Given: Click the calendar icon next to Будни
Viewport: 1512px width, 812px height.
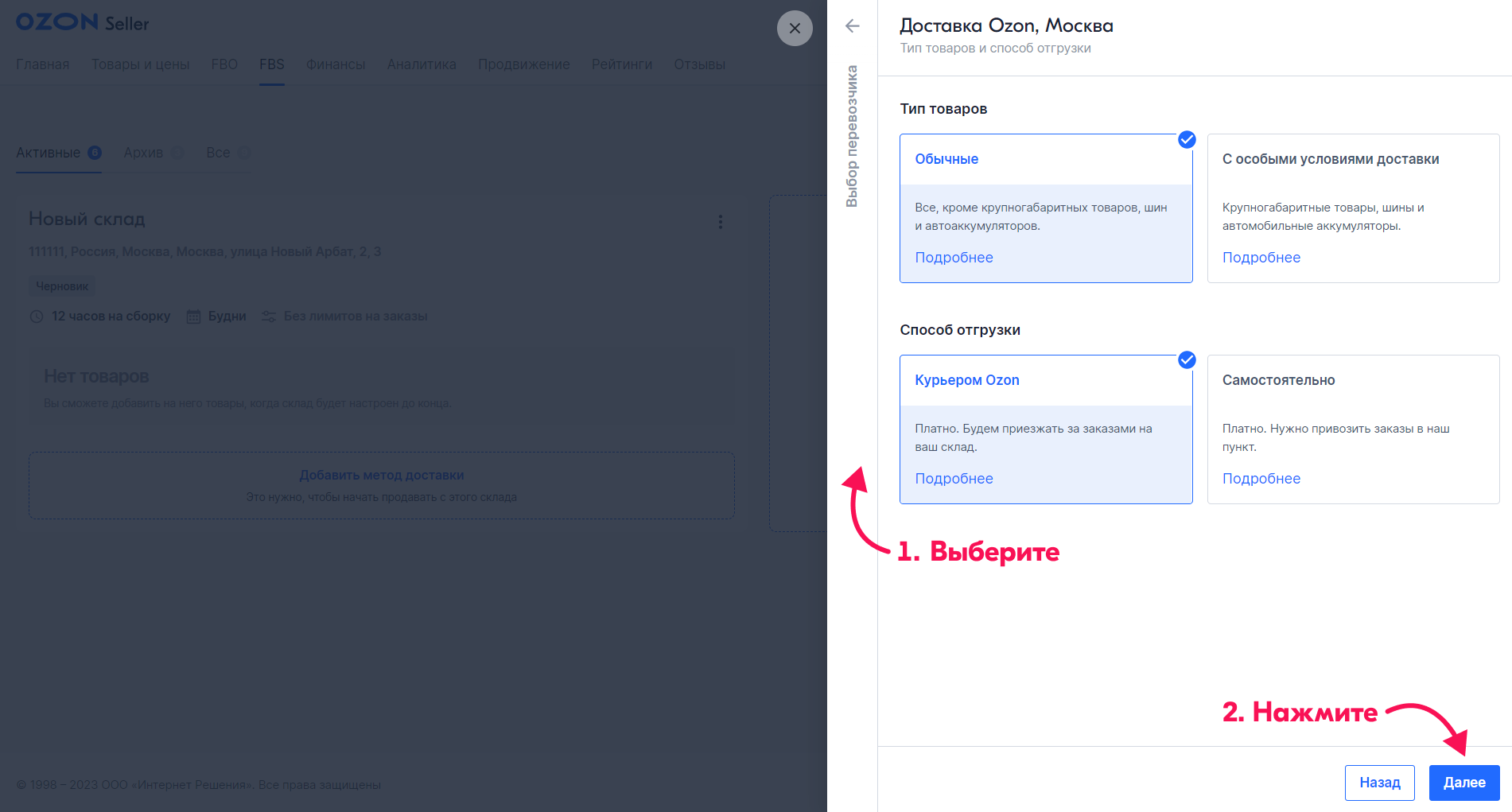Looking at the screenshot, I should [193, 317].
